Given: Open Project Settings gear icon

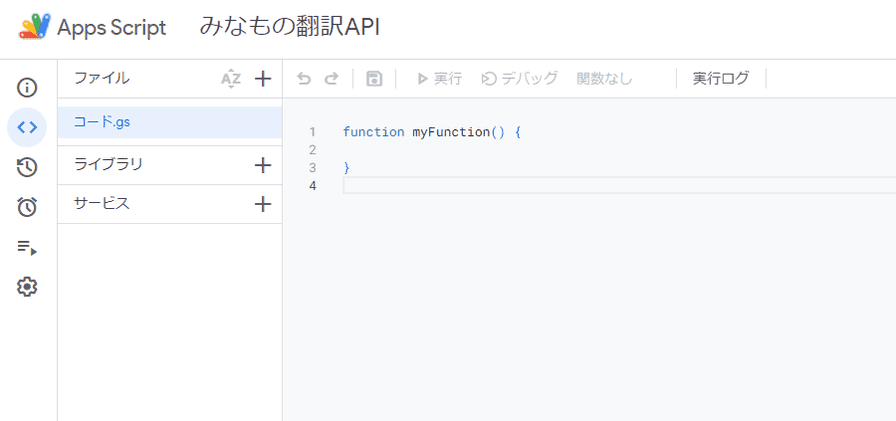Looking at the screenshot, I should click(28, 287).
